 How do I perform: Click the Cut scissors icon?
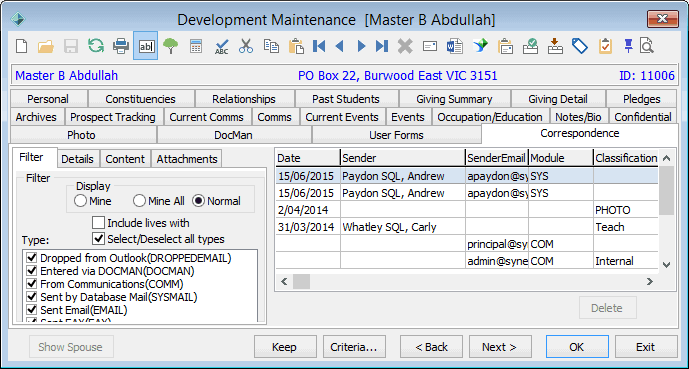[x=246, y=46]
